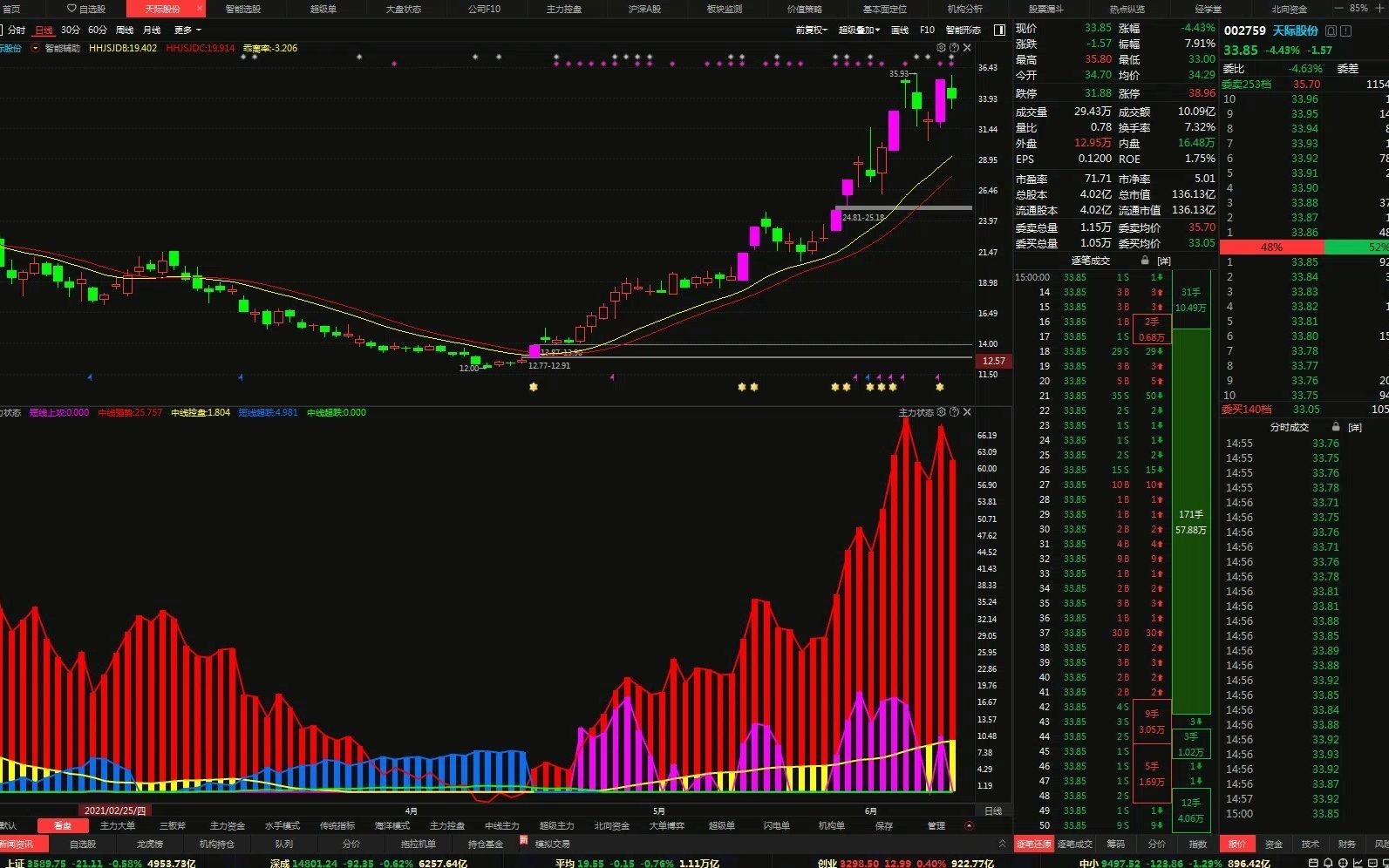
Task: Select 逐笔还原 tab under trade list
Action: [1033, 844]
